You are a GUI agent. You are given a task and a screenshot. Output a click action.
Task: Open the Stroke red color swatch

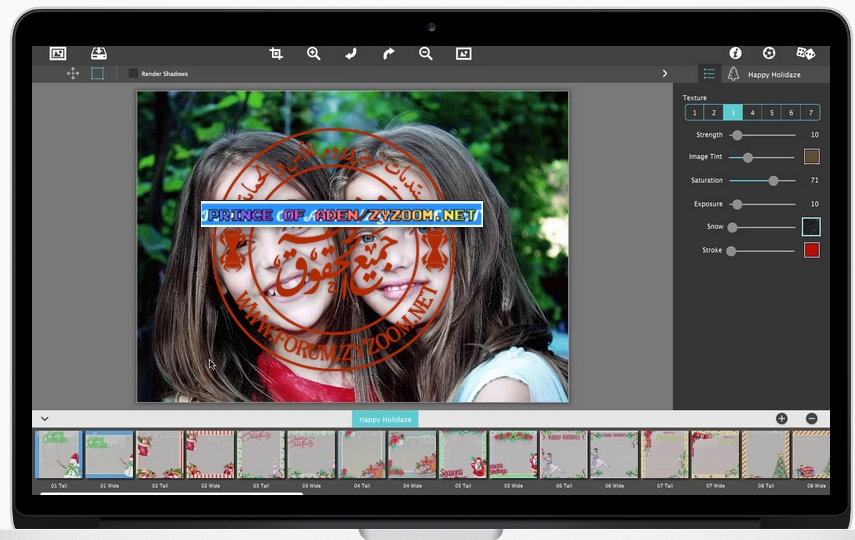click(x=811, y=250)
